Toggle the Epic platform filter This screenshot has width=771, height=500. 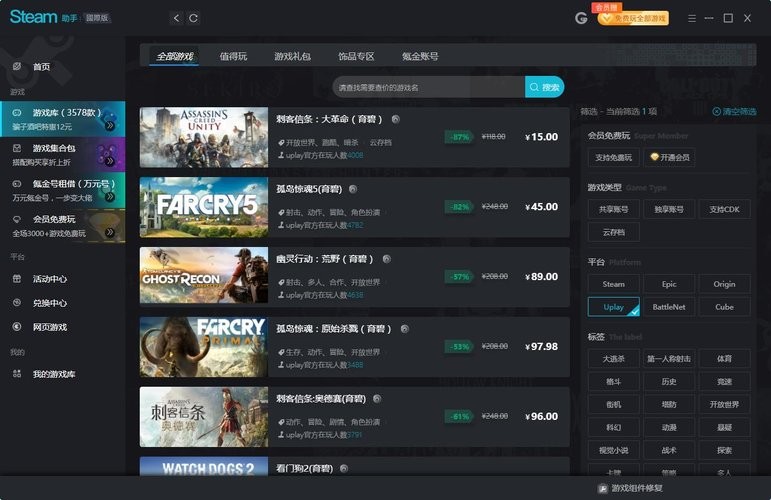[x=669, y=284]
